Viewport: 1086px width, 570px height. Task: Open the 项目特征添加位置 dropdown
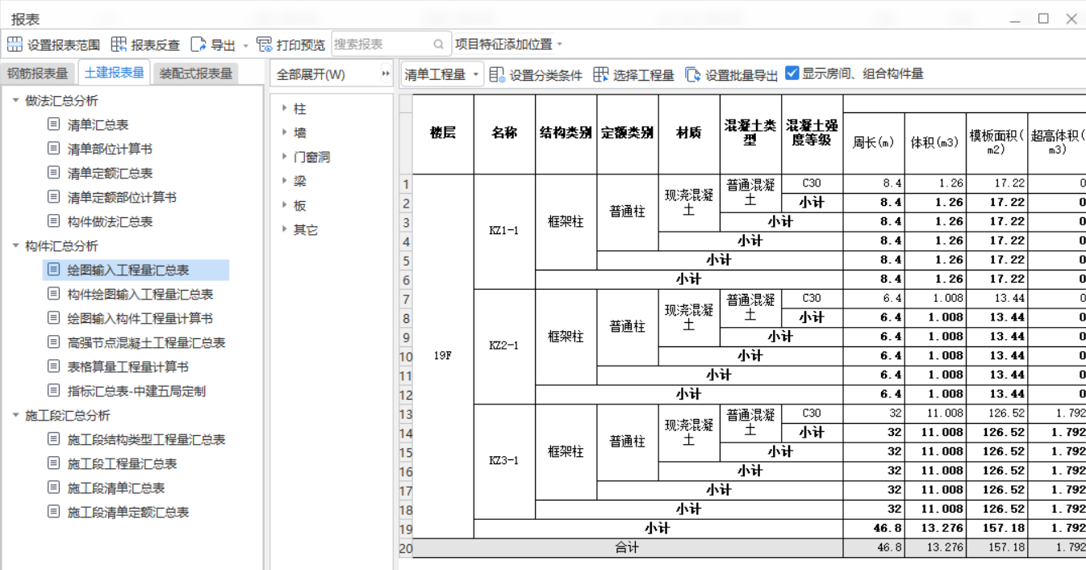(509, 45)
